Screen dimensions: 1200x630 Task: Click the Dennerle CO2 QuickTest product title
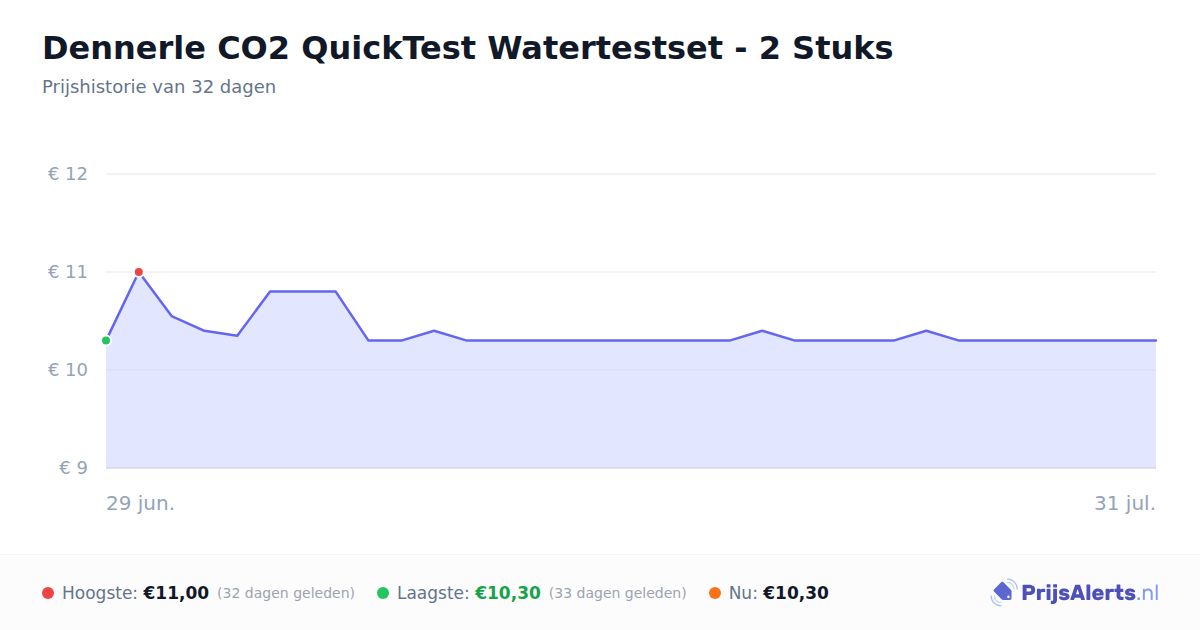coord(468,48)
